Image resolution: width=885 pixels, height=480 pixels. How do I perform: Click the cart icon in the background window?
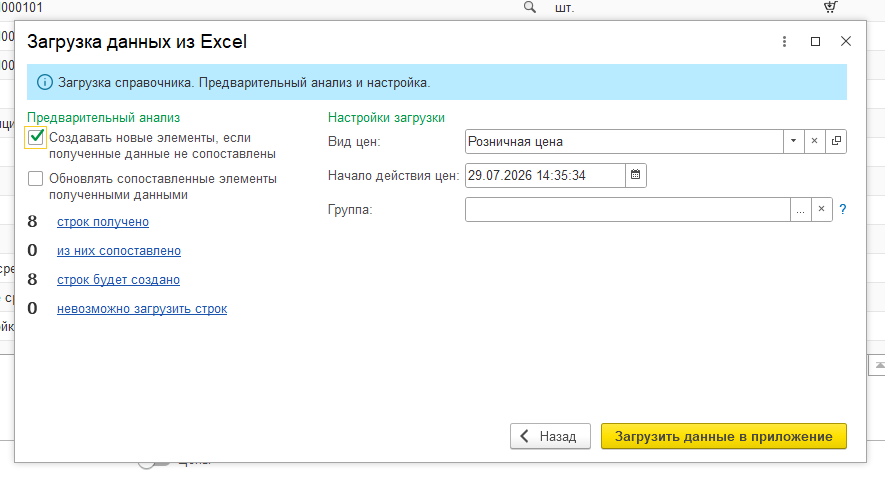coord(830,7)
